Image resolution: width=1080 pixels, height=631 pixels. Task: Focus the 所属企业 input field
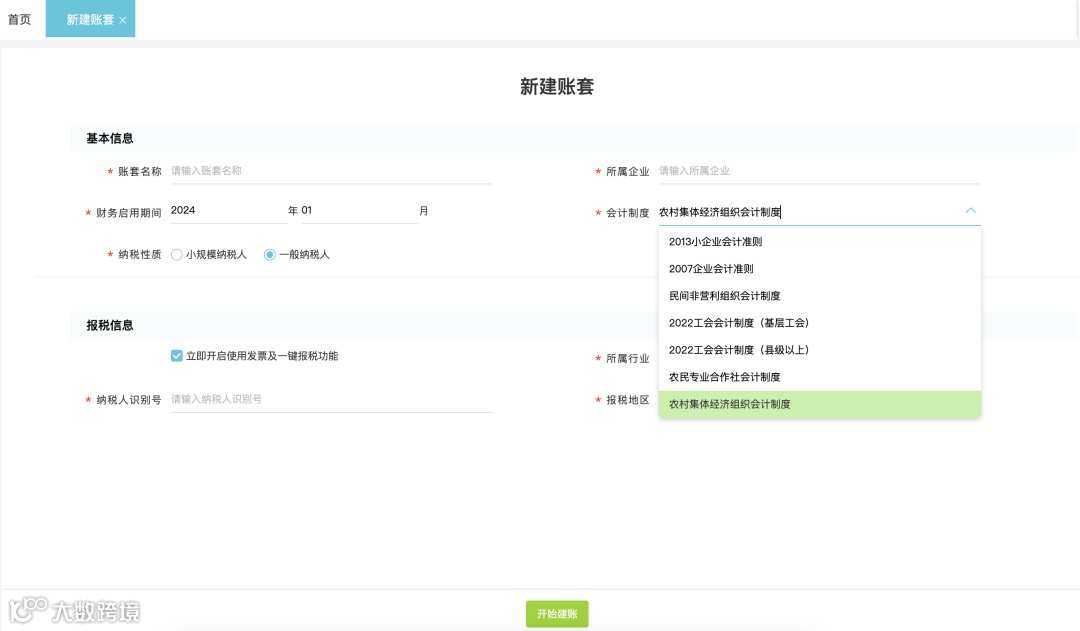point(819,171)
